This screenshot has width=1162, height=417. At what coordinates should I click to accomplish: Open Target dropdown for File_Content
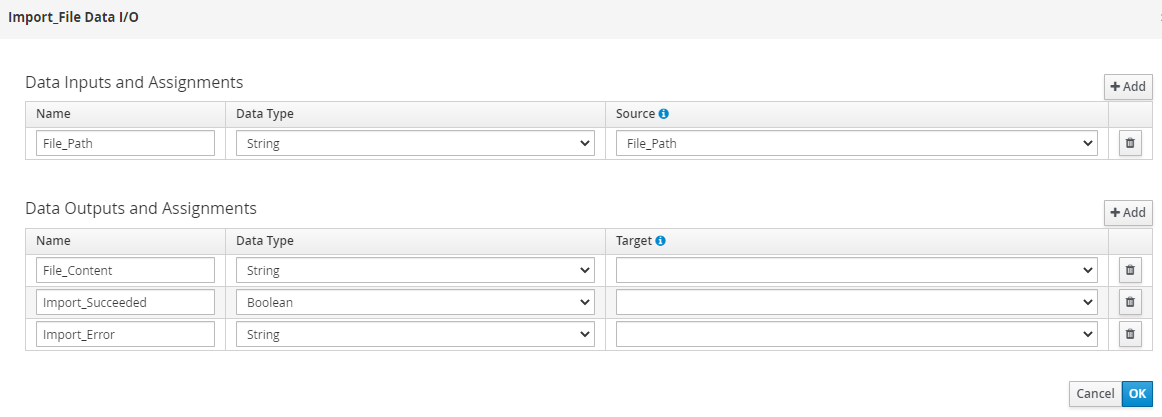[857, 270]
